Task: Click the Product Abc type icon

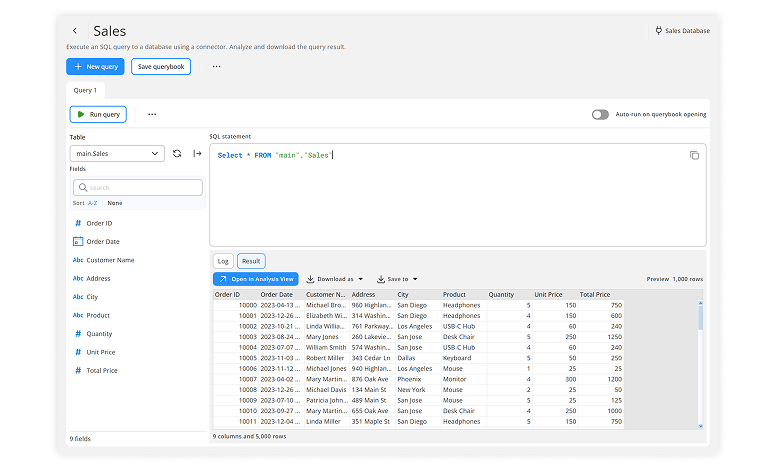Action: tap(78, 315)
